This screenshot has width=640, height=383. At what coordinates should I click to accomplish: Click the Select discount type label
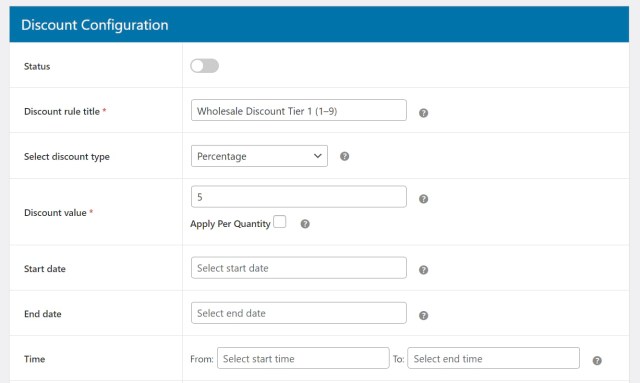click(67, 157)
